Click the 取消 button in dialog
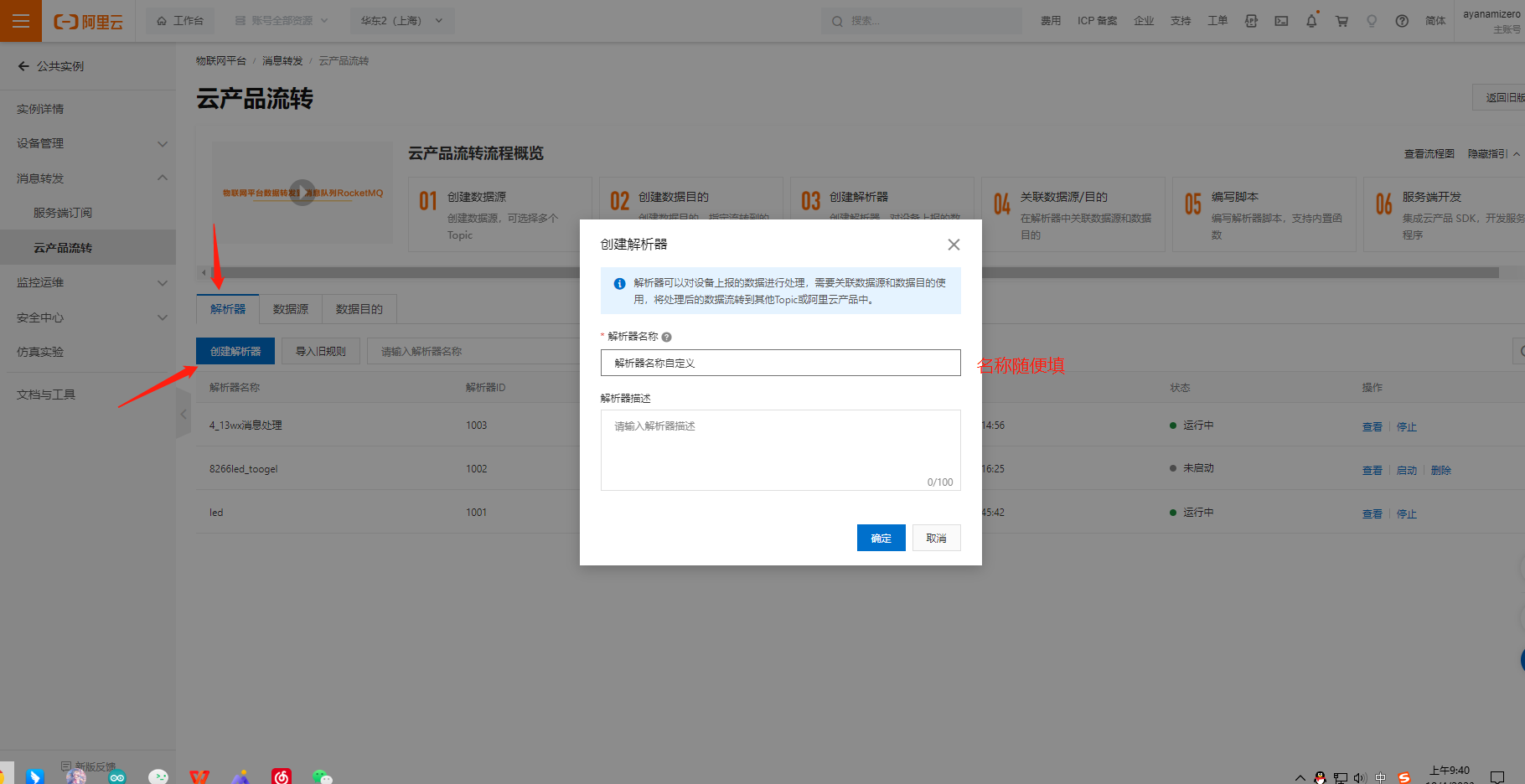Image resolution: width=1525 pixels, height=784 pixels. click(936, 538)
